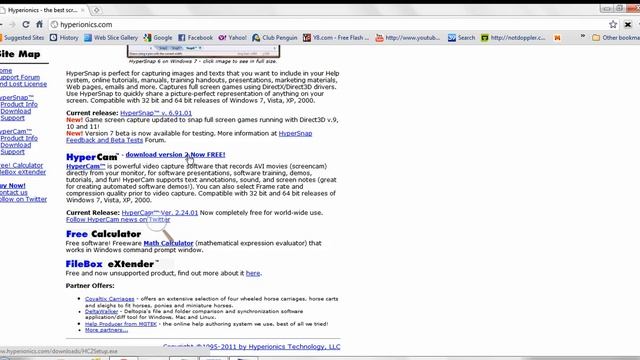Go to the browser home page icon
Image resolution: width=640 pixels, height=360 pixels.
39,24
